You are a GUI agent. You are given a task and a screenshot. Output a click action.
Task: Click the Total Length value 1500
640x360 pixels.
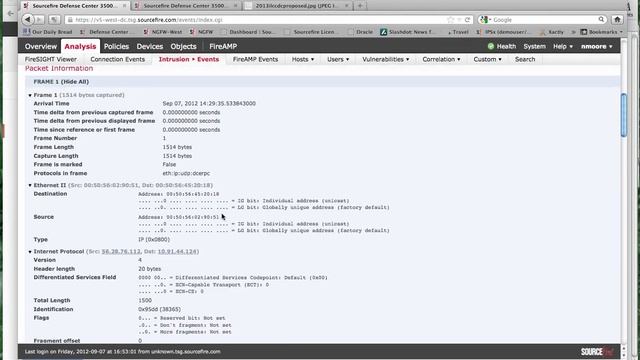point(145,300)
